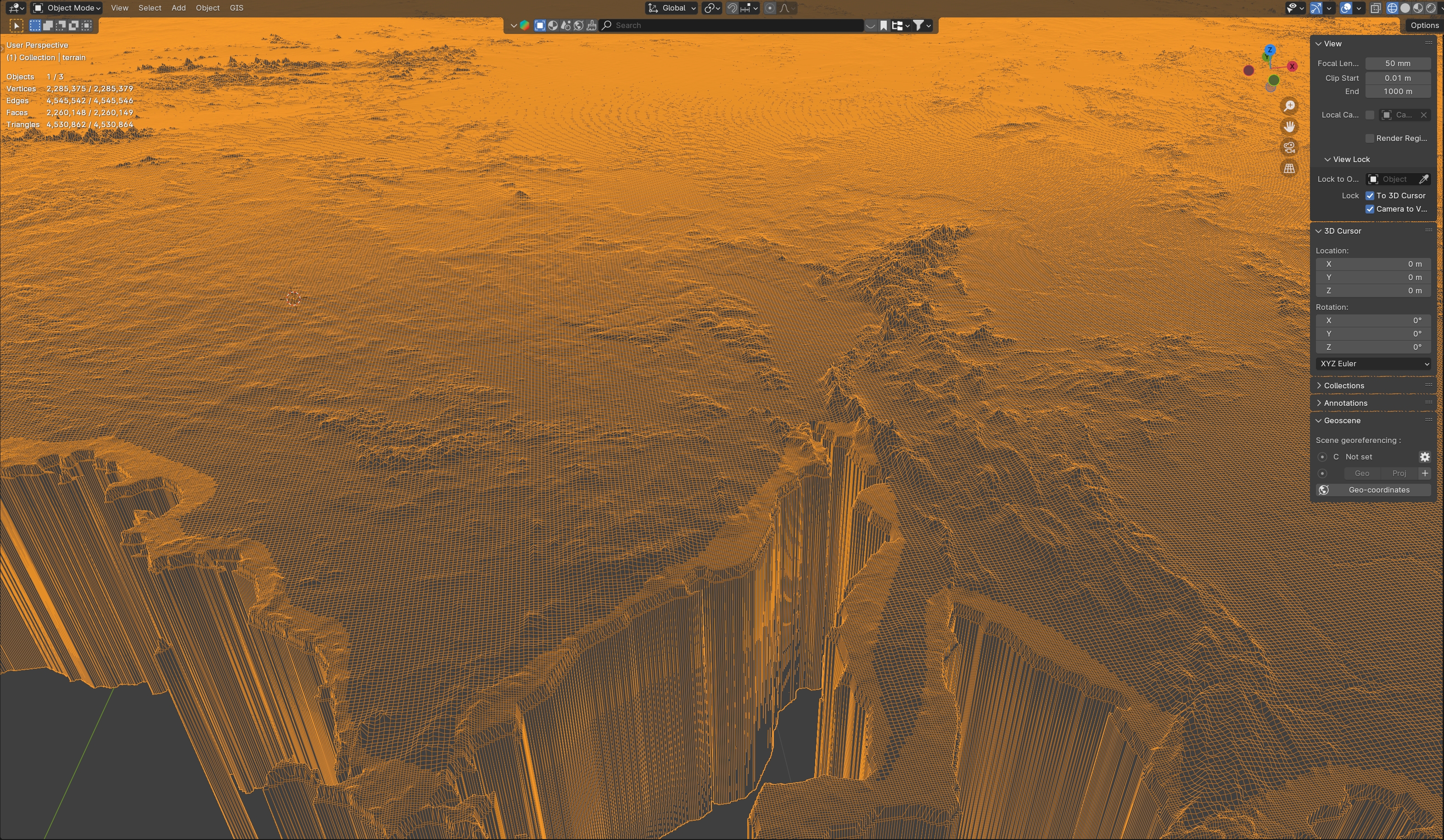Click the Options button
This screenshot has height=840, width=1444.
pos(1424,25)
